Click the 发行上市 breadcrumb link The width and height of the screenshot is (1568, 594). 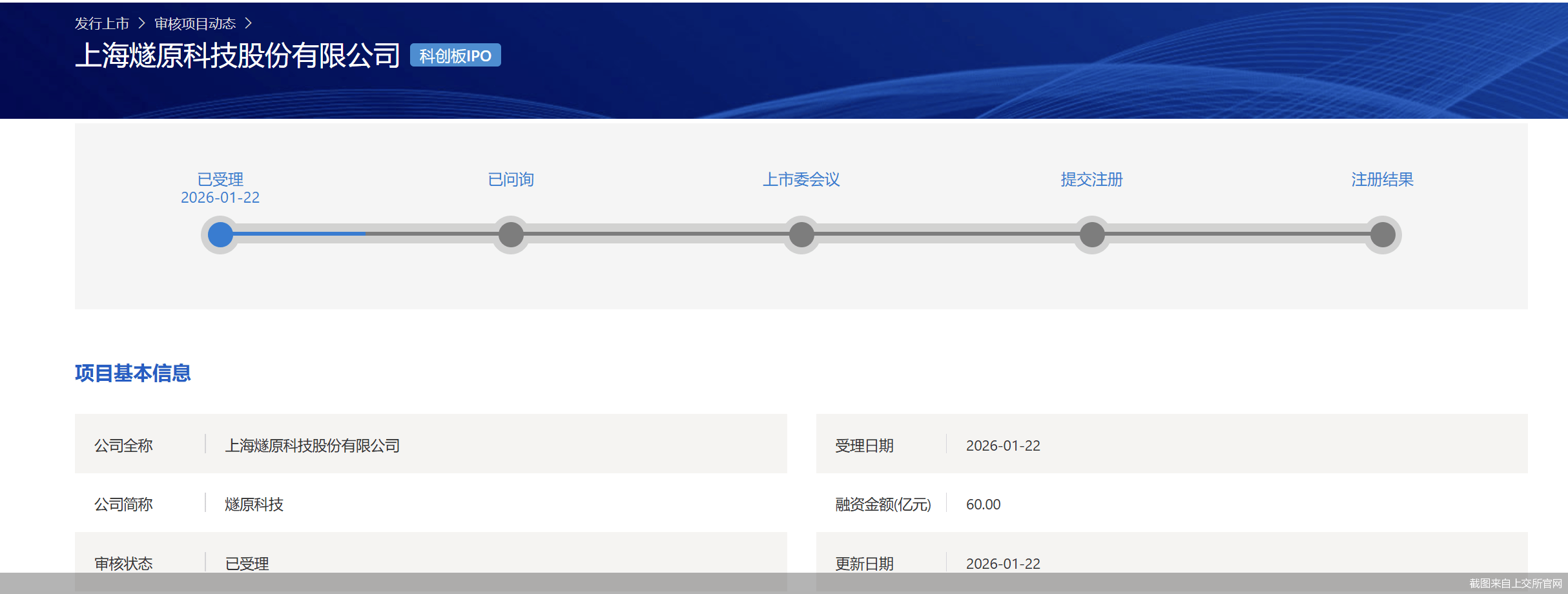101,24
